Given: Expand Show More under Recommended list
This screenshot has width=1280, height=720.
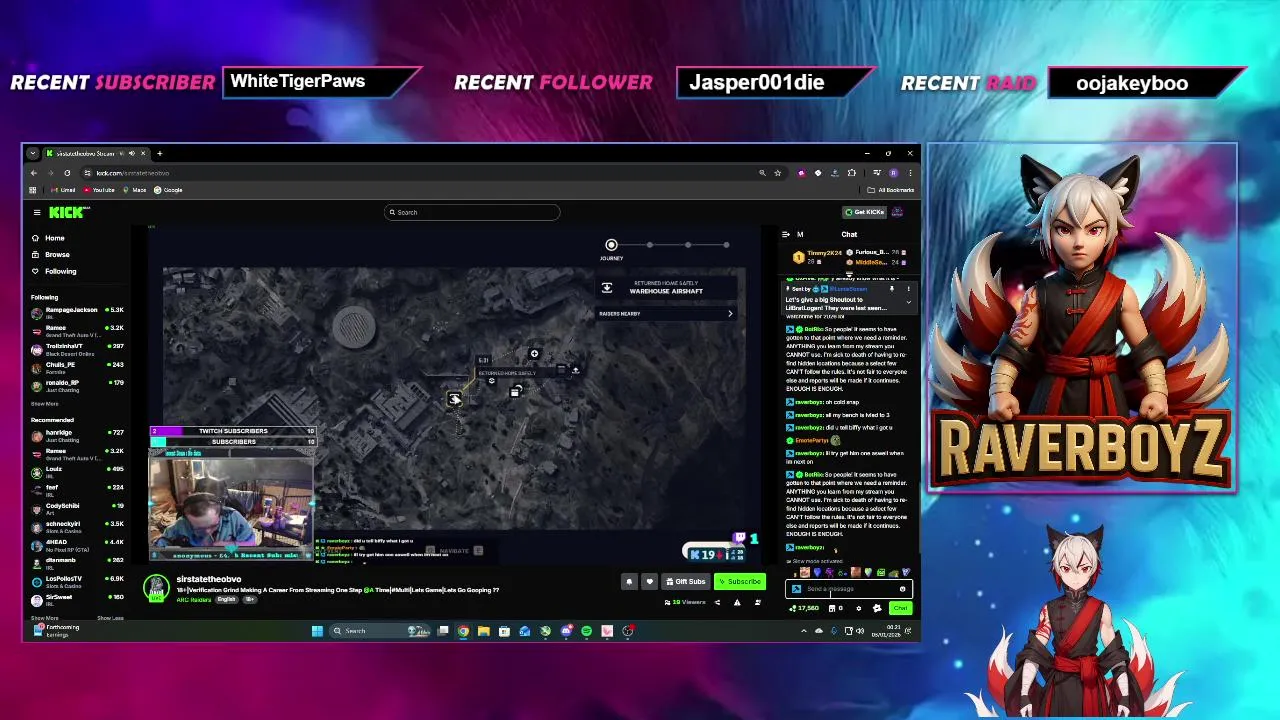Looking at the screenshot, I should (44, 618).
